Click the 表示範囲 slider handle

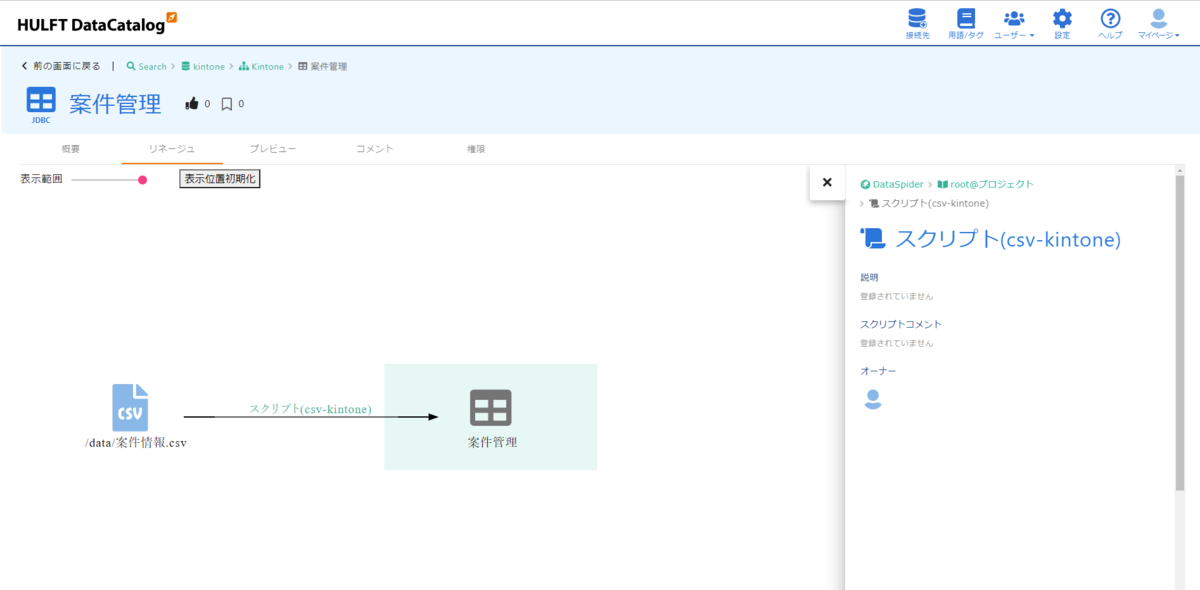[142, 180]
